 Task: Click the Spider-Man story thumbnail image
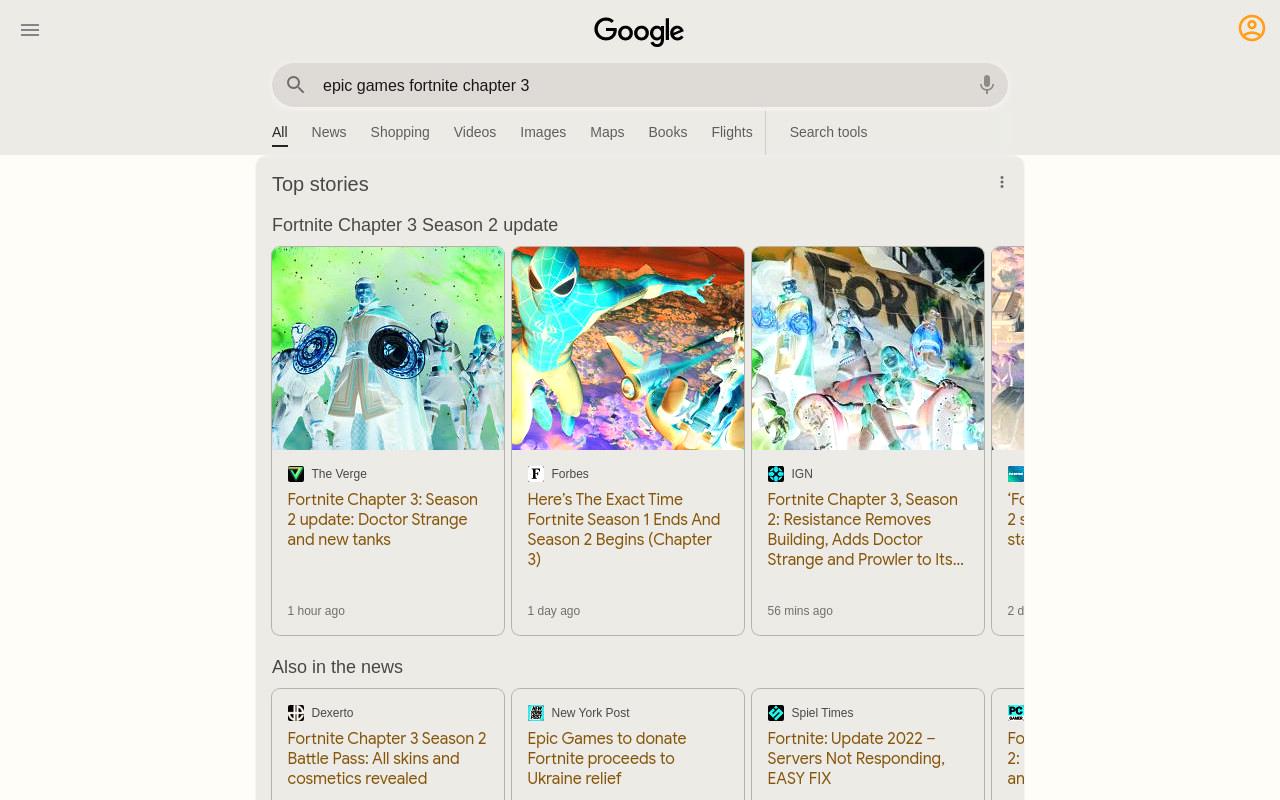(628, 348)
